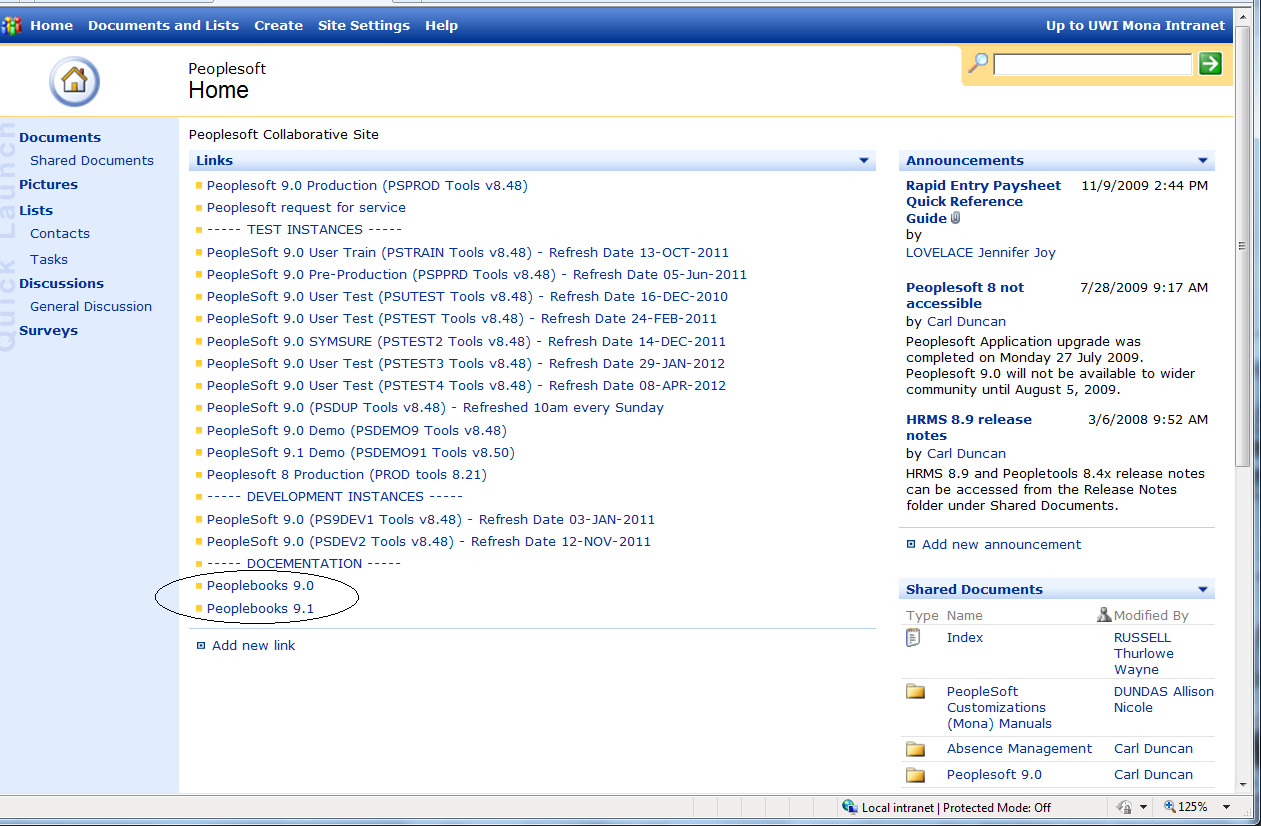Screen dimensions: 1261x826
Task: Open PeopleSoft 9.0 PSDUP Sunday refresh link
Action: point(435,408)
